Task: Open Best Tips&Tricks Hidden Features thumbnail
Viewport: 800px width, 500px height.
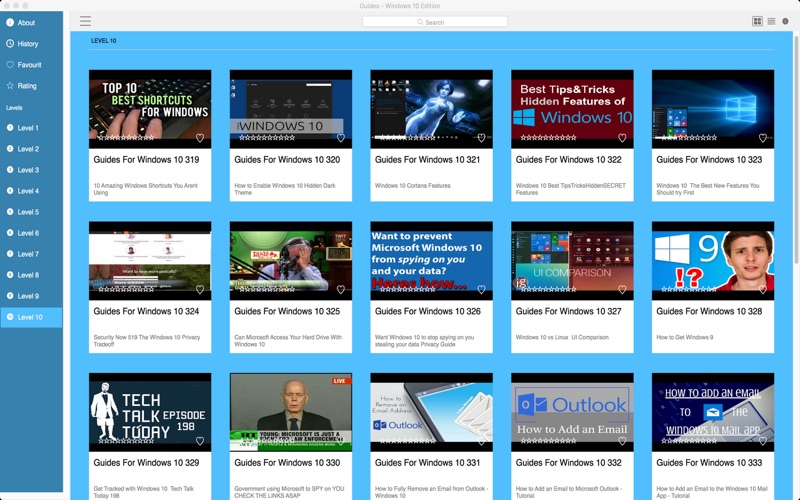Action: click(x=572, y=109)
